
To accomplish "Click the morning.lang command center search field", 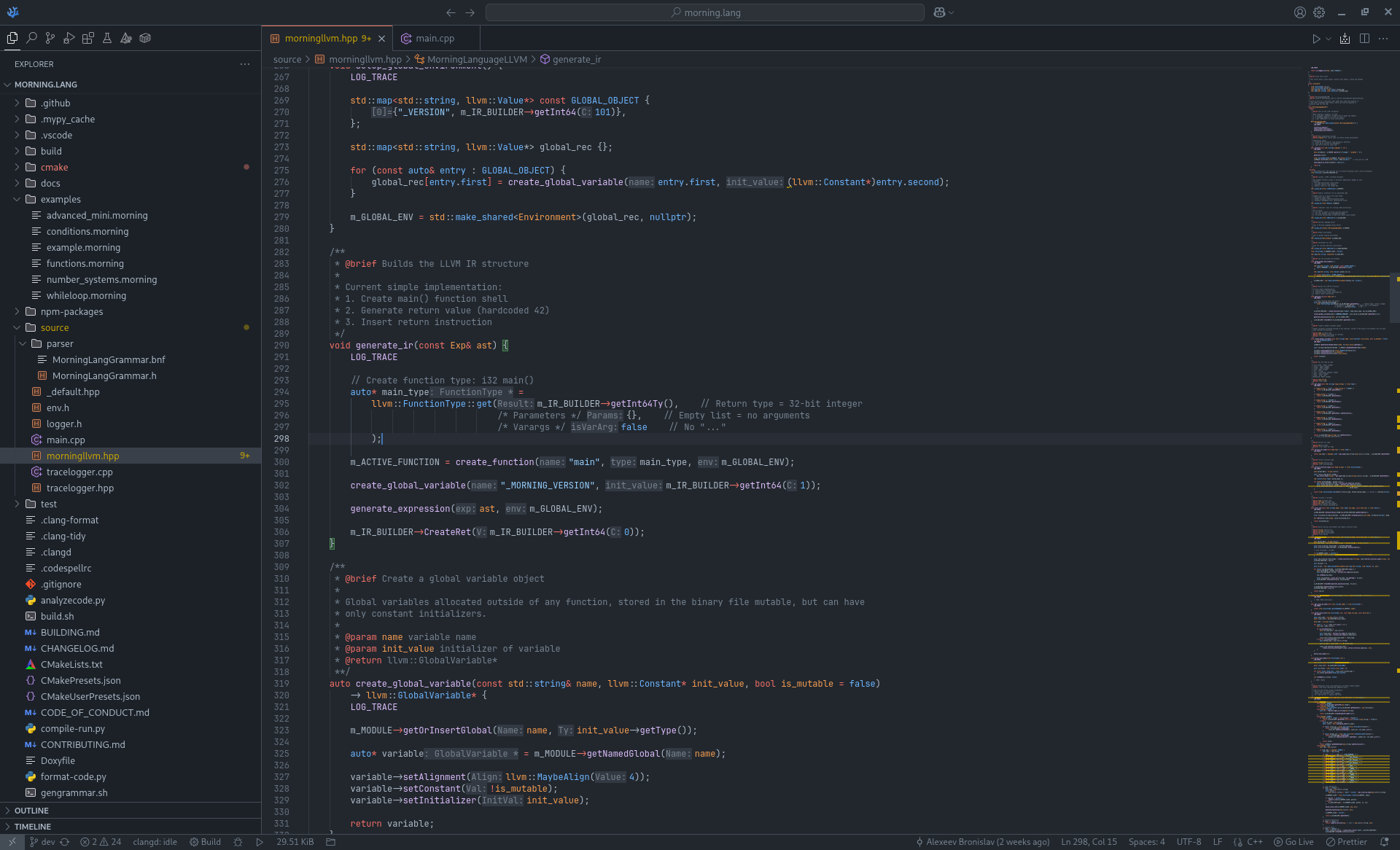I will [704, 12].
